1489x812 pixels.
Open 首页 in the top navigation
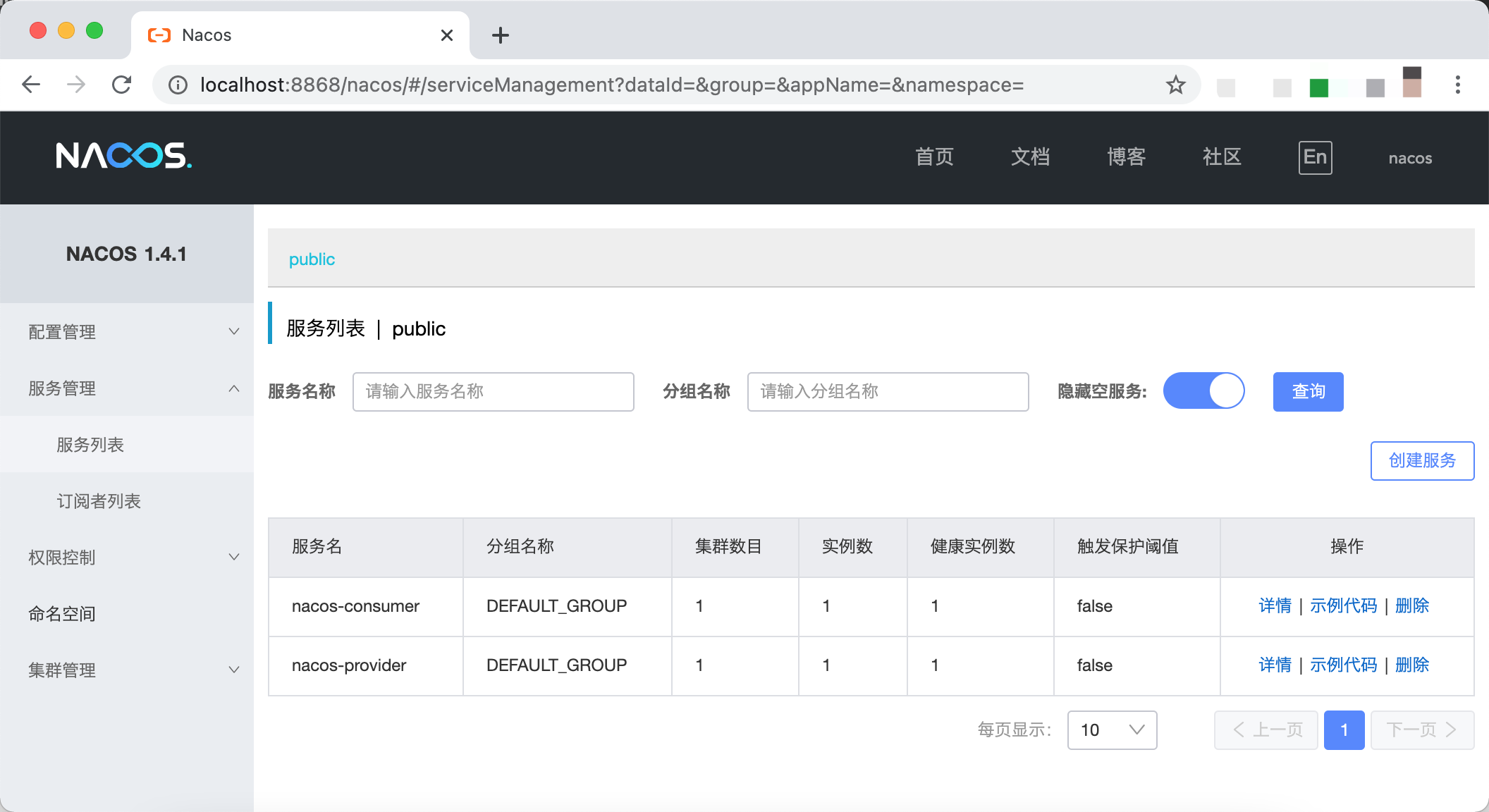[x=934, y=156]
